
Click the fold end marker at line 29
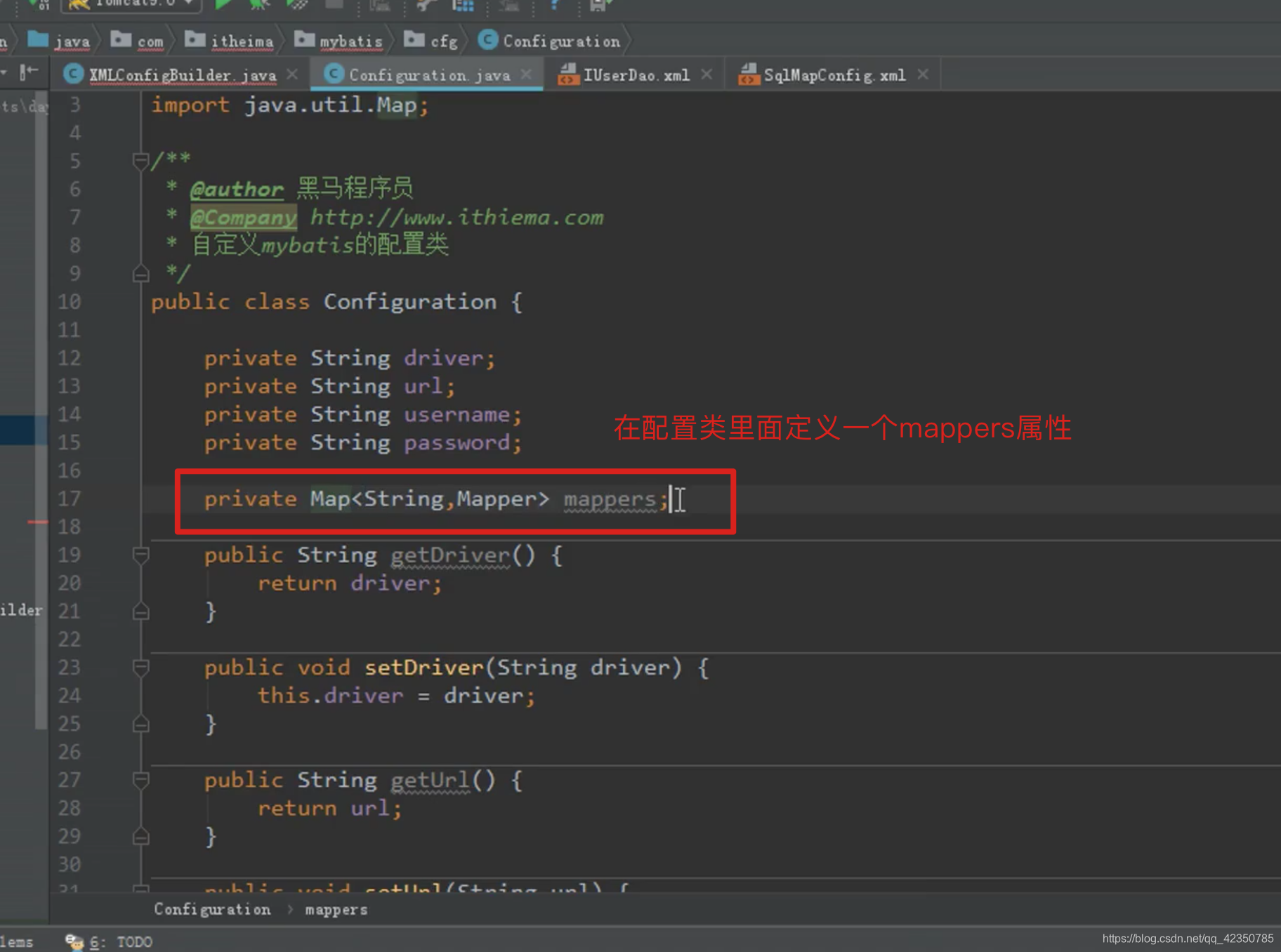coord(140,836)
